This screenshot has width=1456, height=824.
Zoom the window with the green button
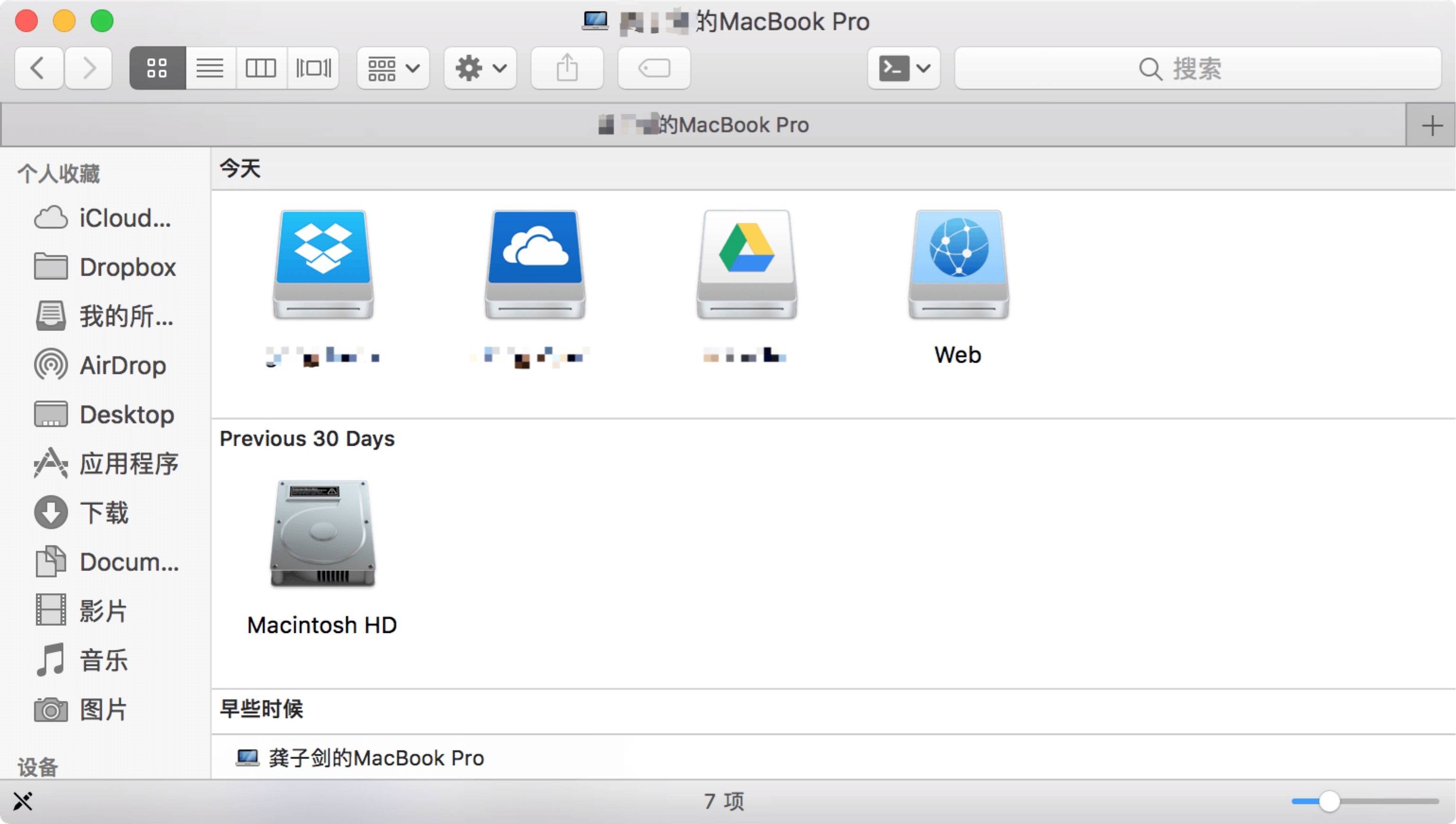(103, 22)
